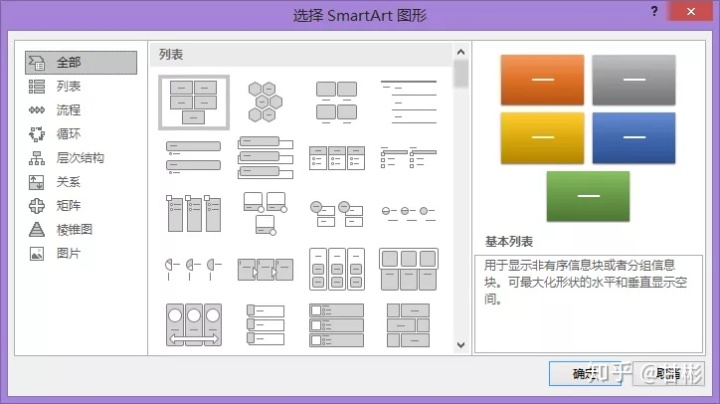Choose the vertical bullet list layout
Screen dimensions: 720x404
[x=193, y=158]
